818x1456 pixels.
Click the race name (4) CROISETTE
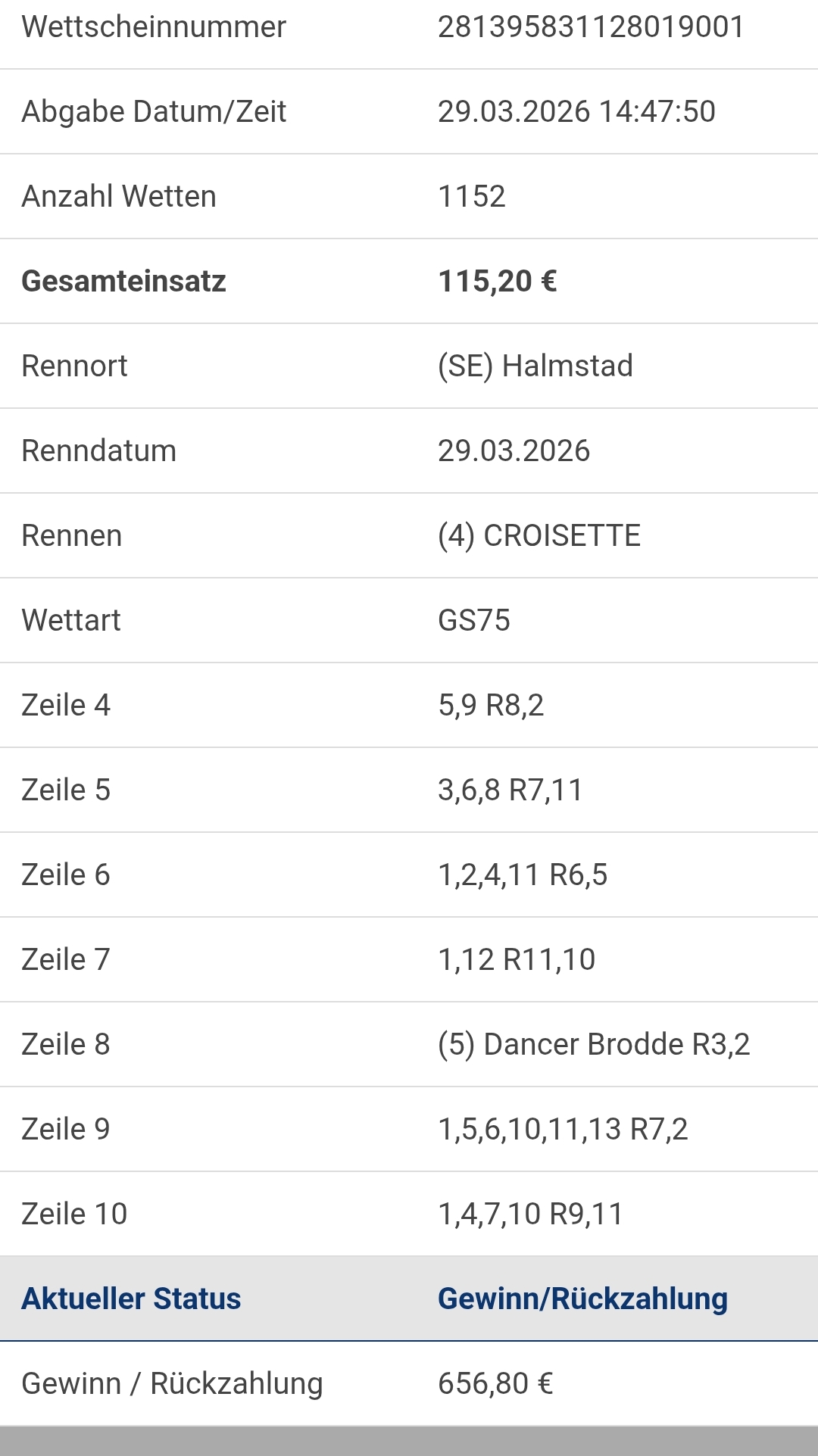click(539, 535)
